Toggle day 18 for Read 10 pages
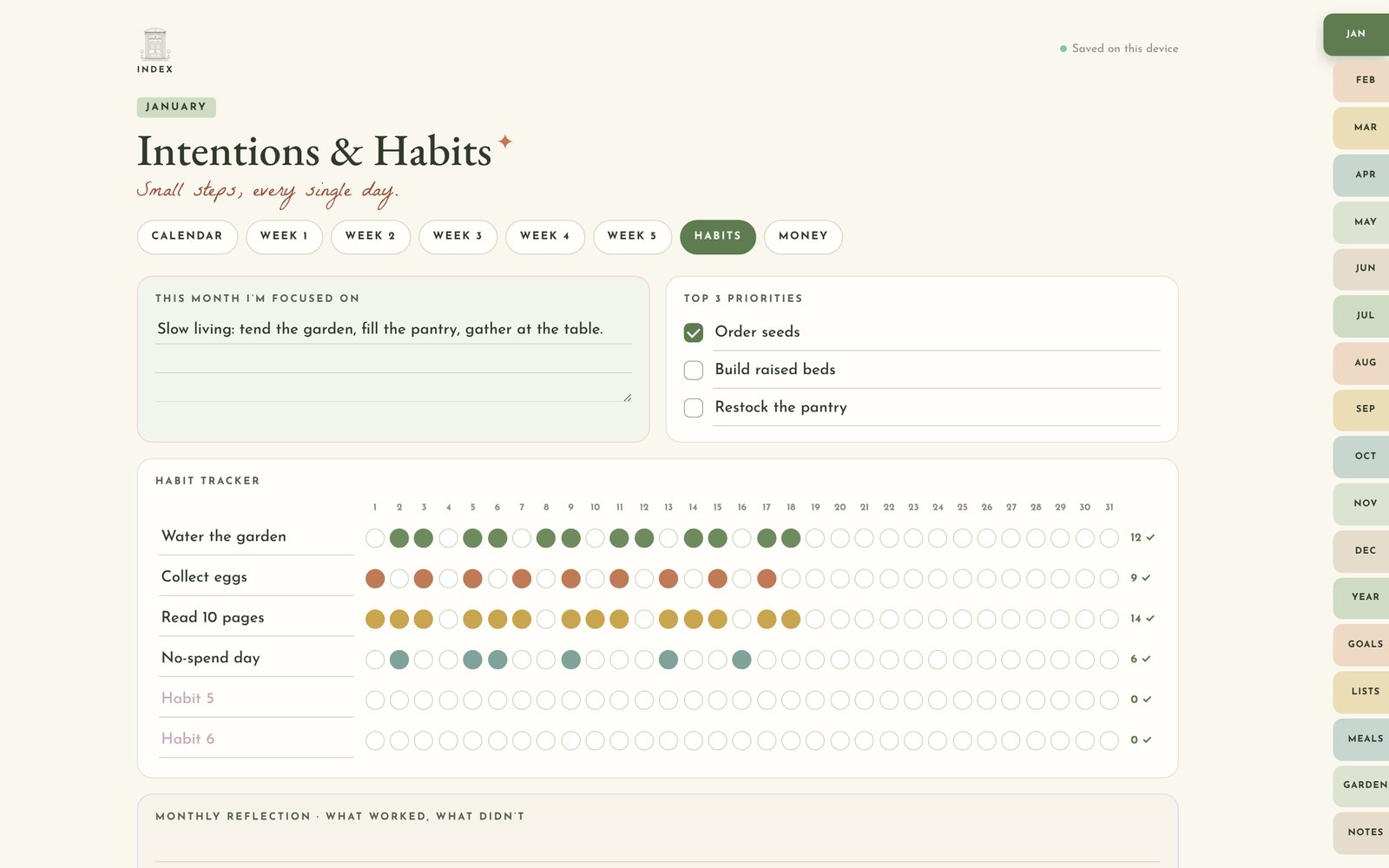Image resolution: width=1389 pixels, height=868 pixels. pyautogui.click(x=791, y=619)
